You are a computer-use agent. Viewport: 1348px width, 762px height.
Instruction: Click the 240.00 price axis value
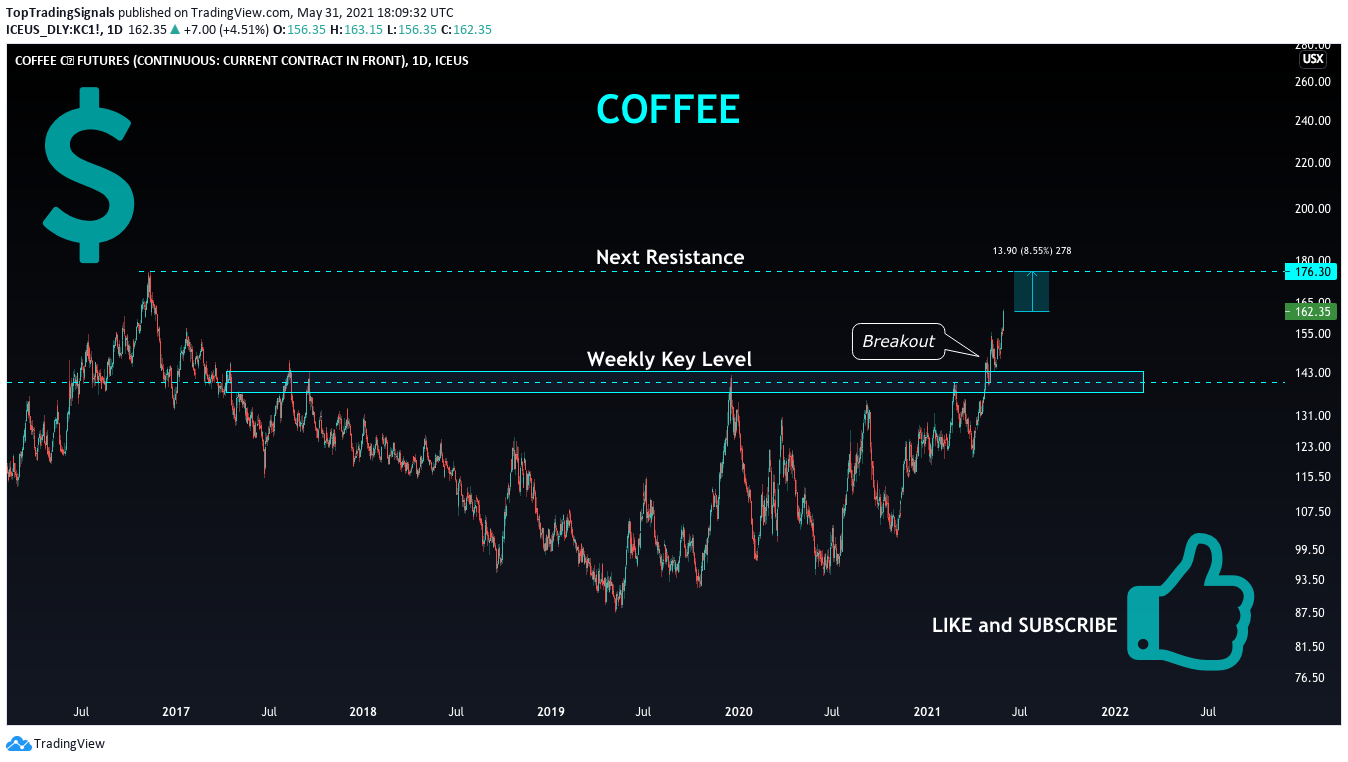pyautogui.click(x=1314, y=120)
